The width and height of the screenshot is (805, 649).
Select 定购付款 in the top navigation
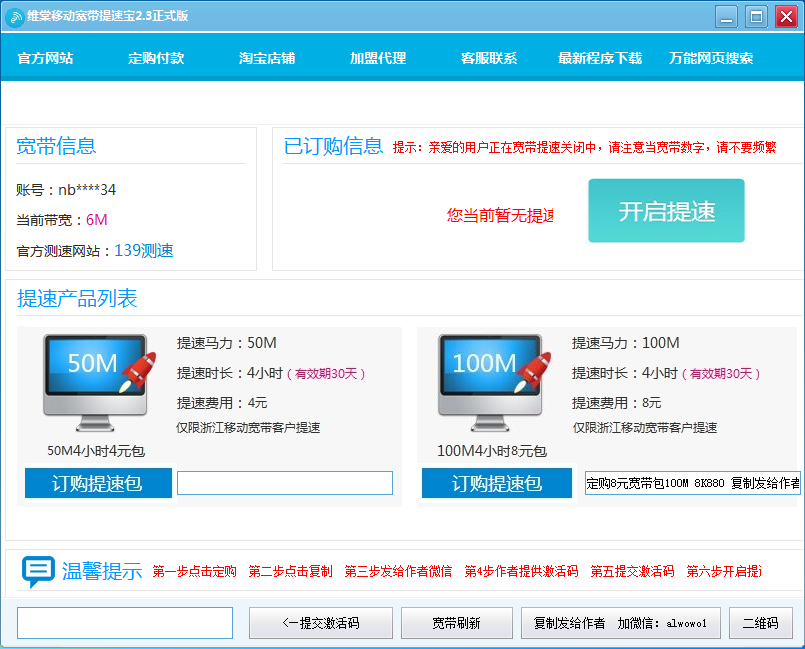click(x=156, y=58)
